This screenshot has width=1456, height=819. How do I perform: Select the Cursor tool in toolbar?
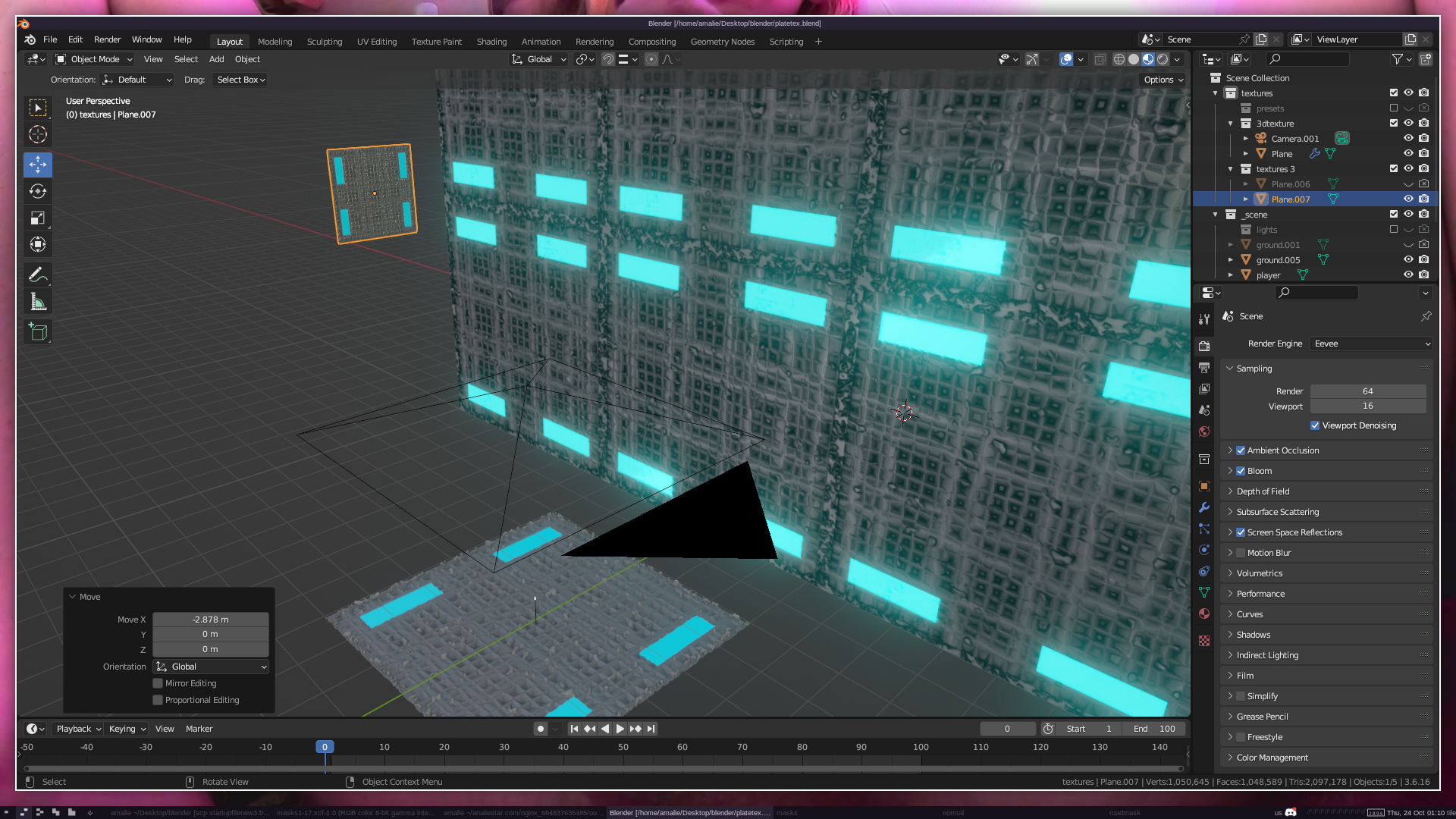coord(38,135)
